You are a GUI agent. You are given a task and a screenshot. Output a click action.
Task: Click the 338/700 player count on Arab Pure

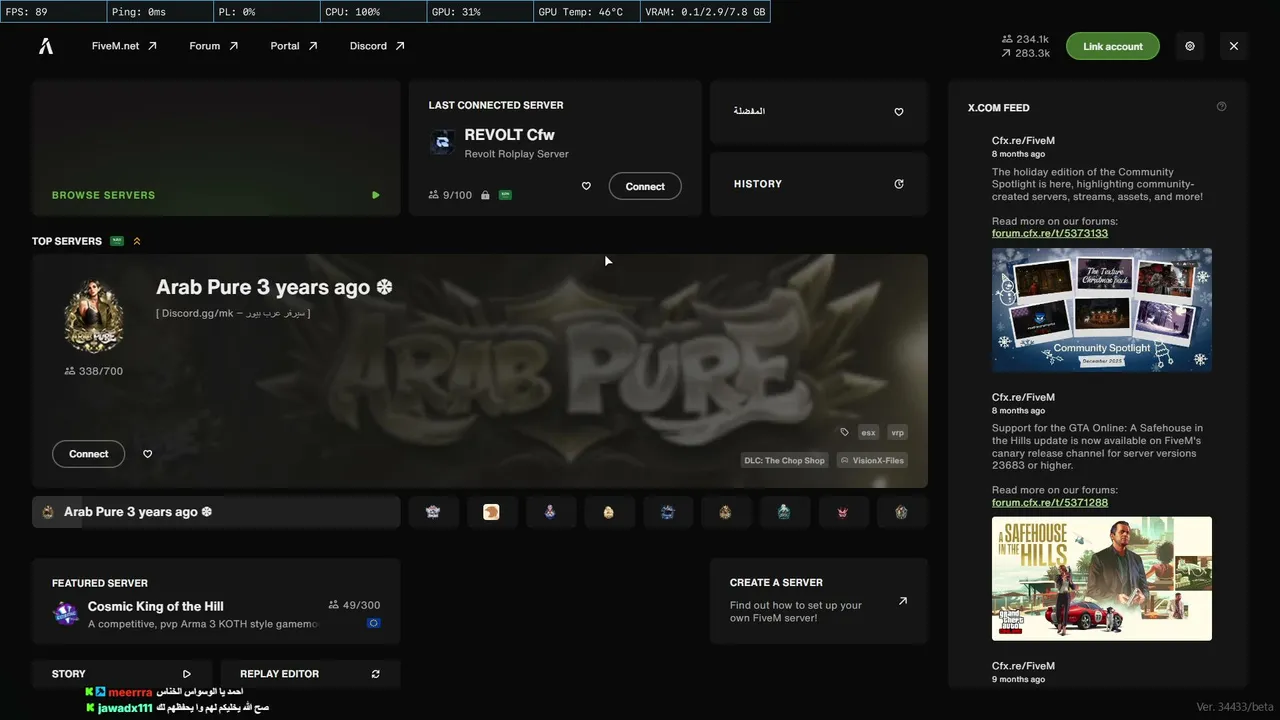point(93,371)
